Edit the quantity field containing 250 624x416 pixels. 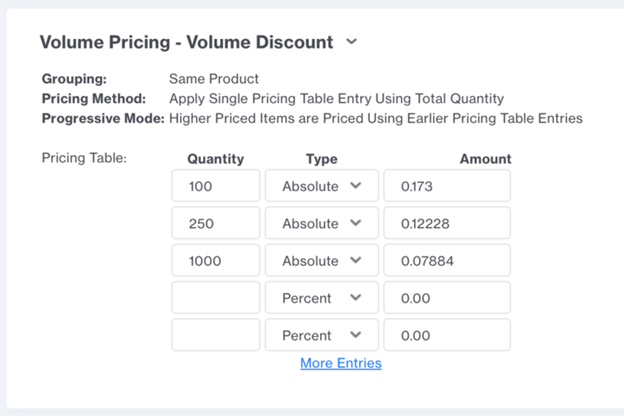click(x=216, y=223)
